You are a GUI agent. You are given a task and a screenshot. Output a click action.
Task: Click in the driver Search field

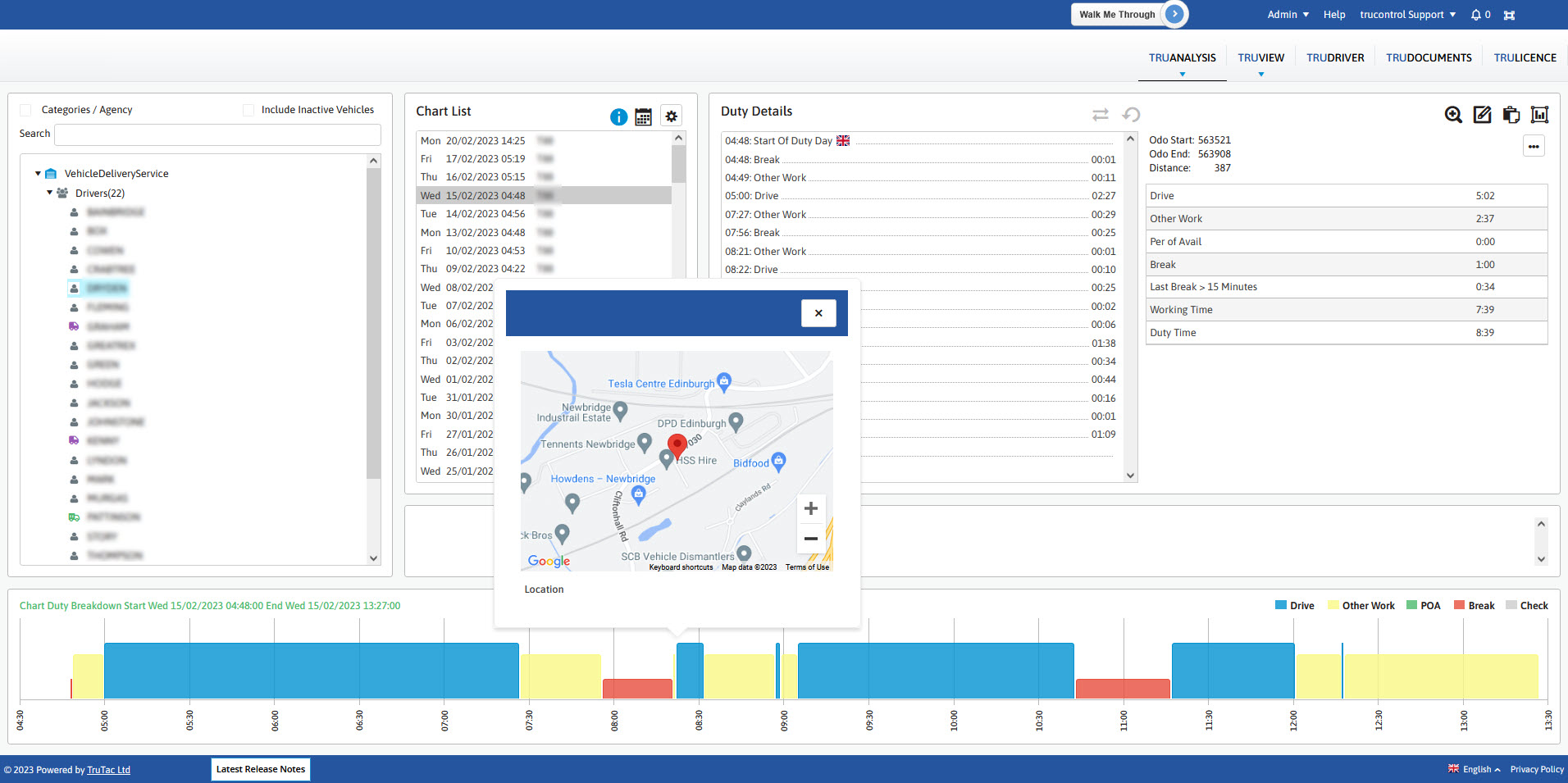click(217, 134)
